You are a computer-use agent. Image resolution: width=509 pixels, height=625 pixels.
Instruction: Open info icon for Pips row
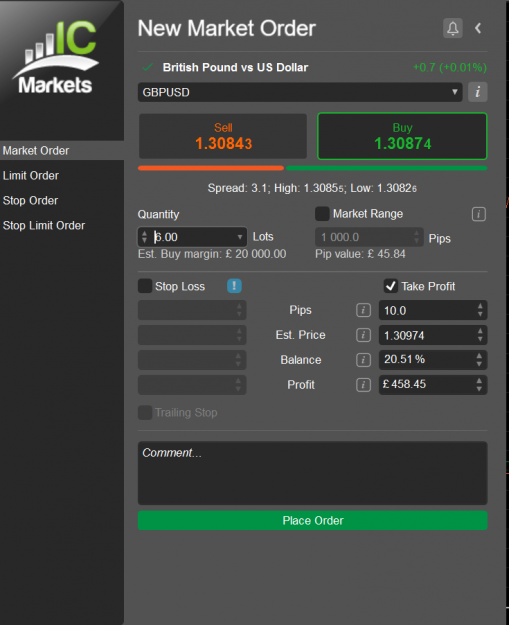[x=363, y=310]
